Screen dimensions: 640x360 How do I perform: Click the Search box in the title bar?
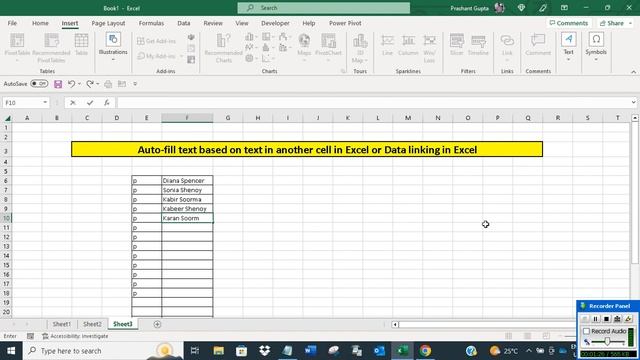point(324,8)
